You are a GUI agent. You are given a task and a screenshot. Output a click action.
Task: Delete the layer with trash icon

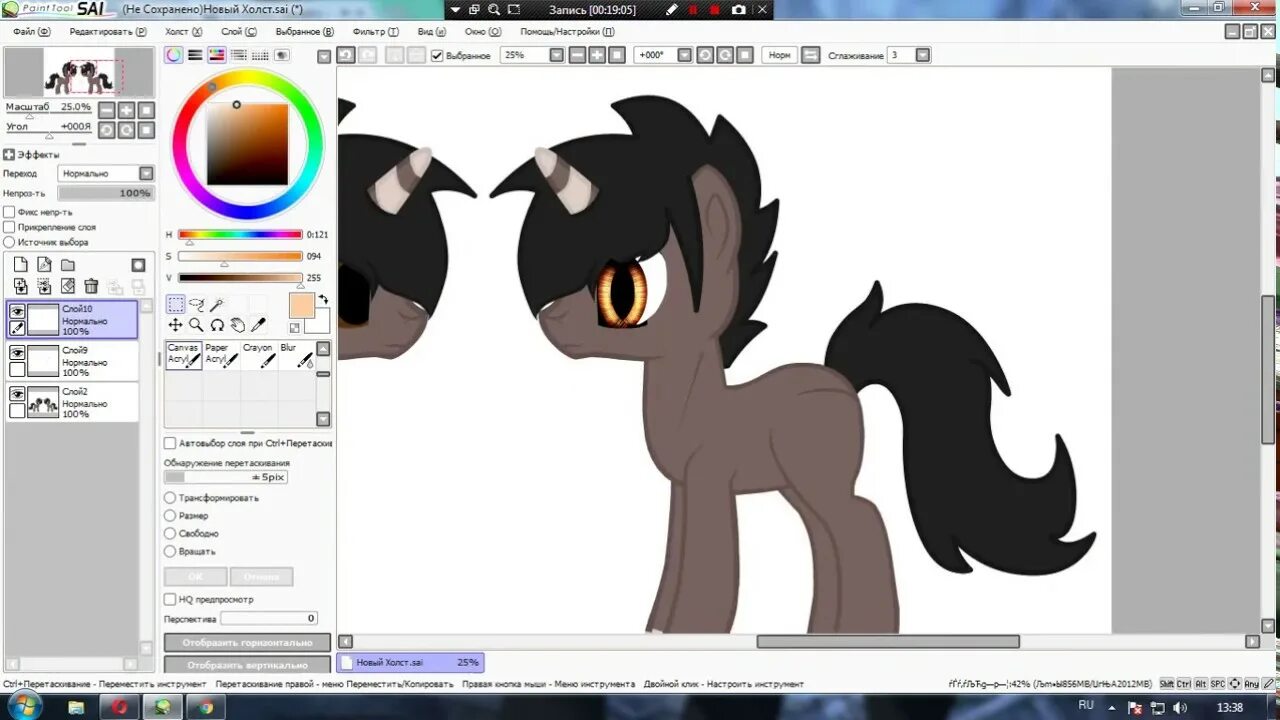click(91, 287)
